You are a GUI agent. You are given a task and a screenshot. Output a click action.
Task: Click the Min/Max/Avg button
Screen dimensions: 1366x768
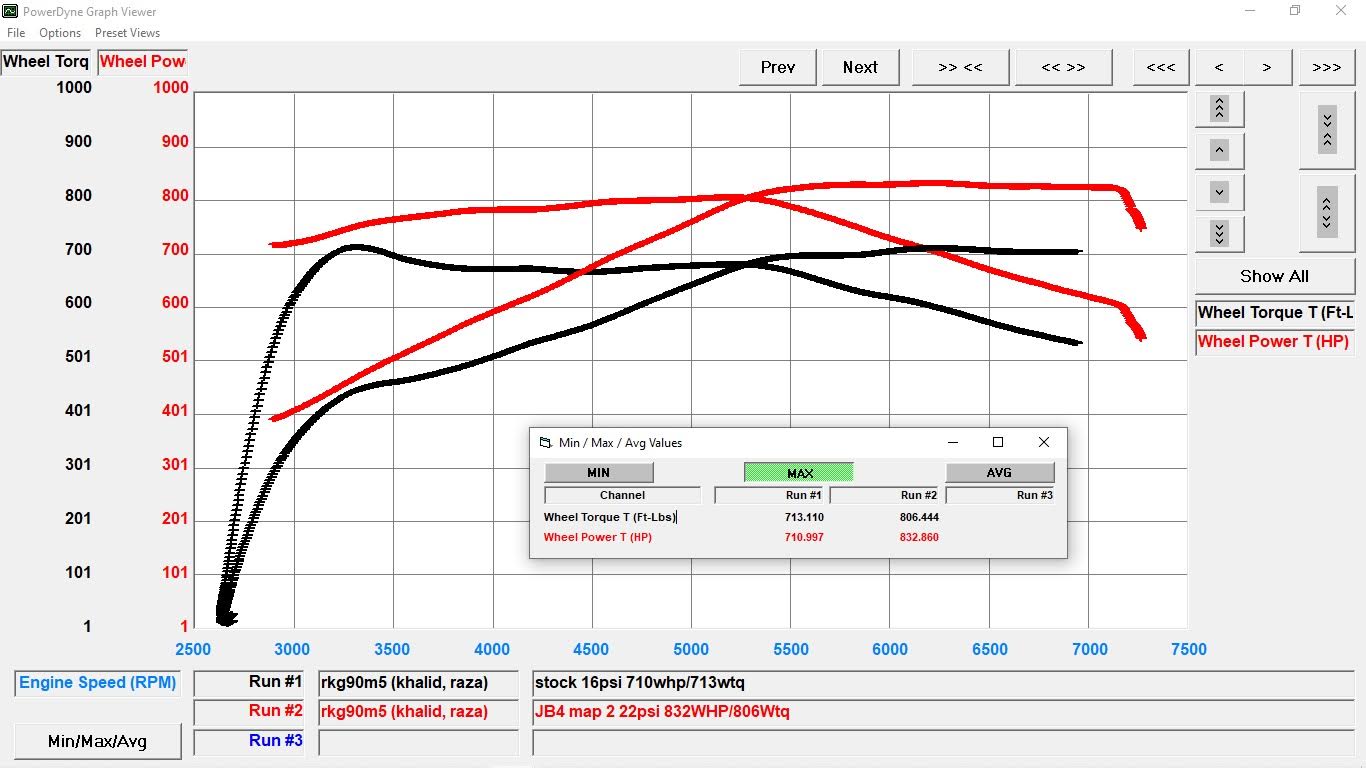[x=96, y=741]
